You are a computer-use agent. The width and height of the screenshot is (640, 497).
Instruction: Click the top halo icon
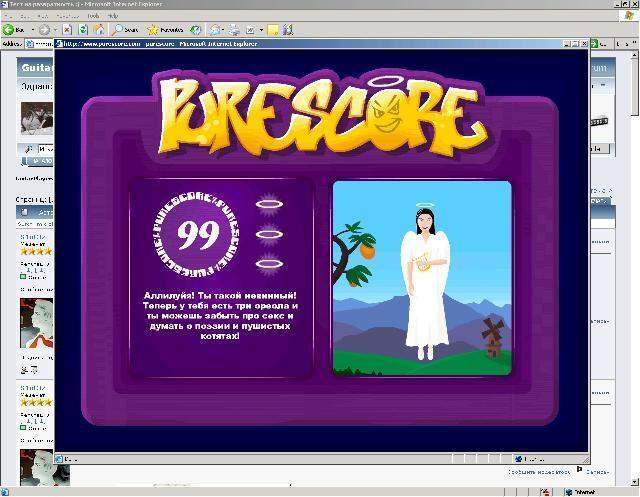point(269,204)
